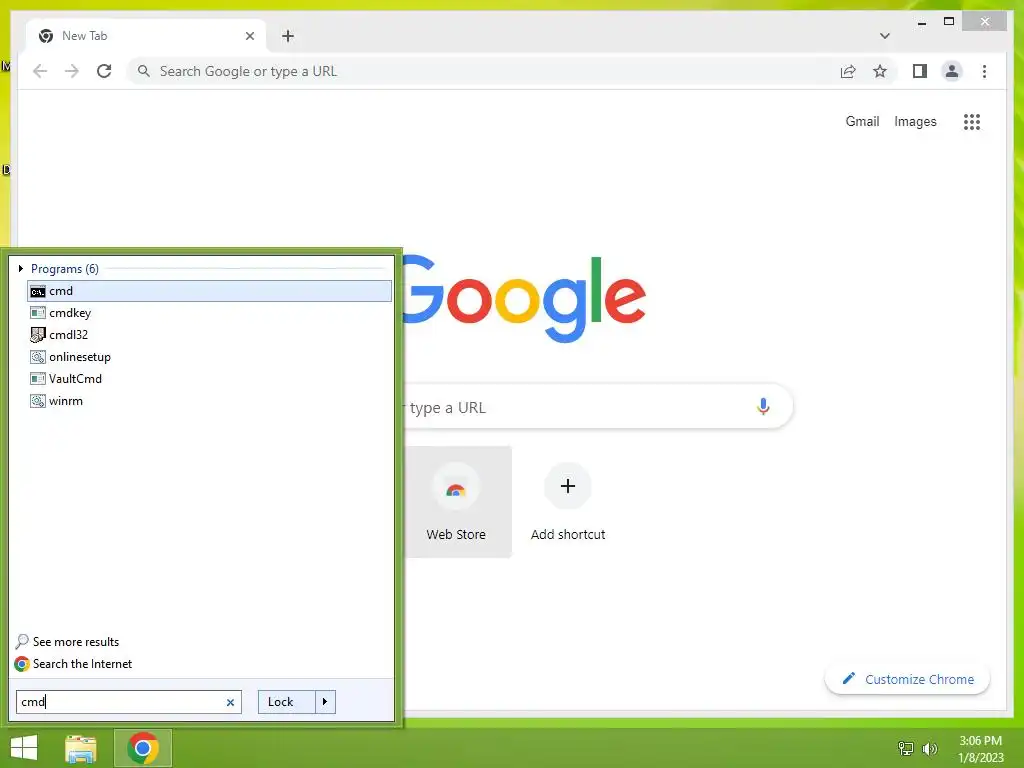Open the Gmail link

coord(863,121)
